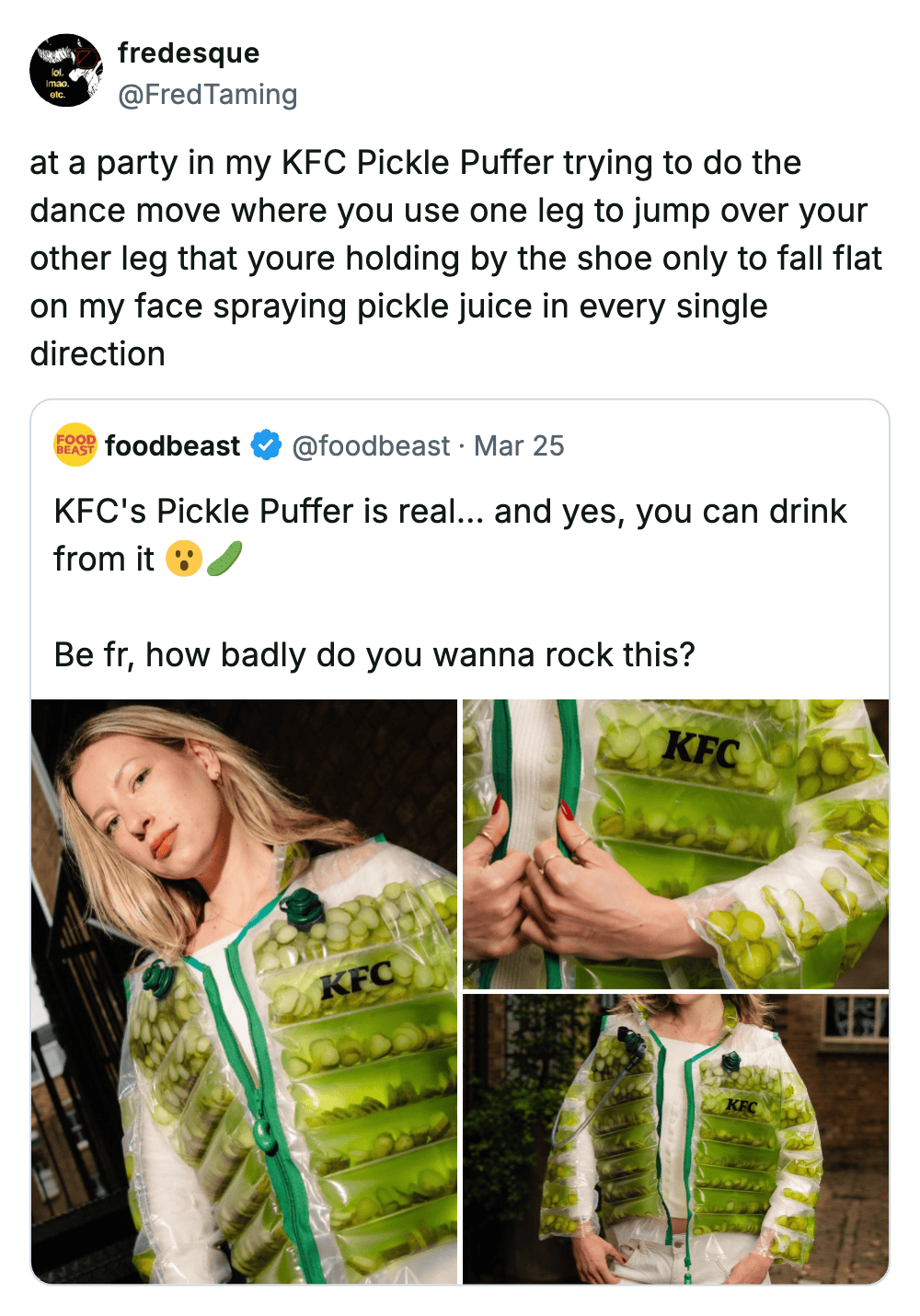Click the cucumber emoji
This screenshot has width=920, height=1316.
point(224,559)
